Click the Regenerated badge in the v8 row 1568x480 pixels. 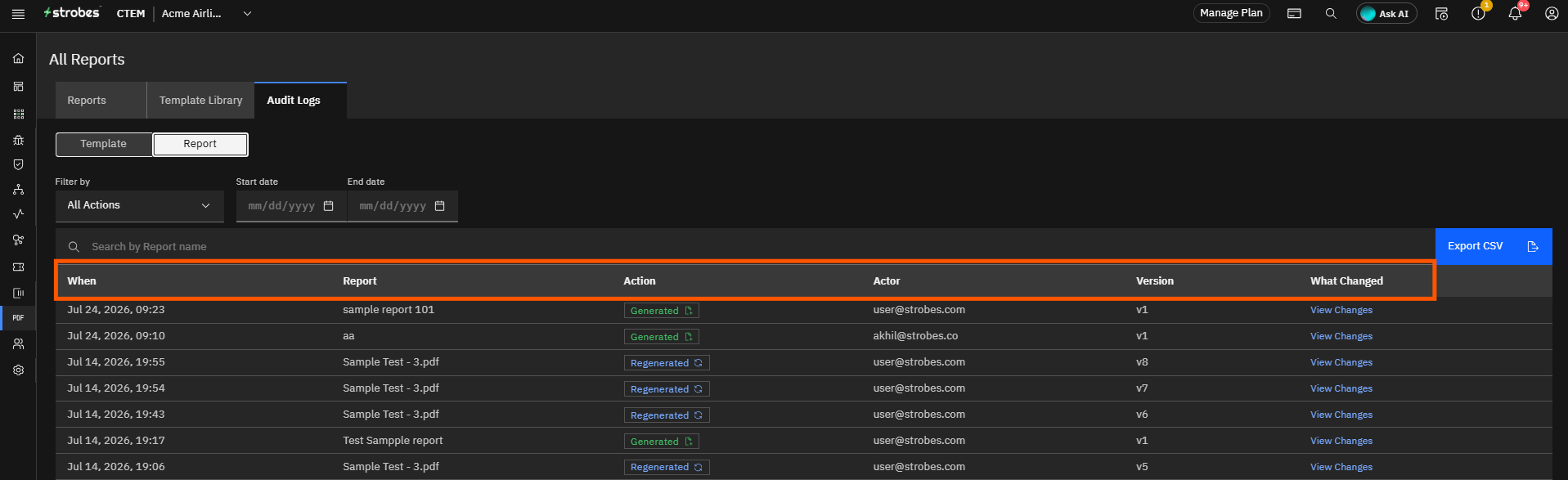click(x=667, y=363)
